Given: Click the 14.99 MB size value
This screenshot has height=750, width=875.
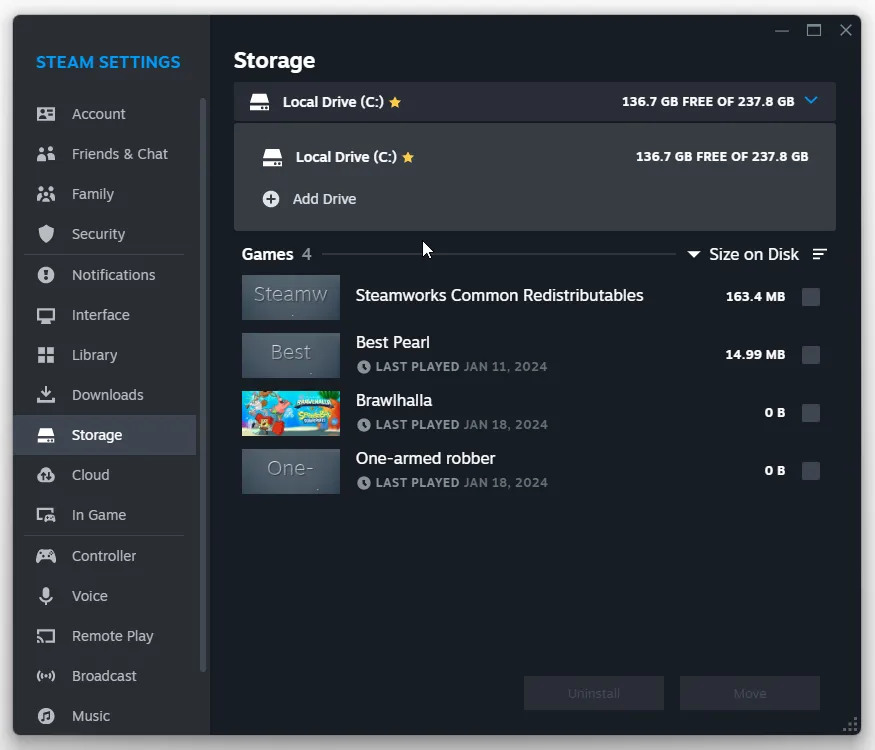Looking at the screenshot, I should pos(755,355).
